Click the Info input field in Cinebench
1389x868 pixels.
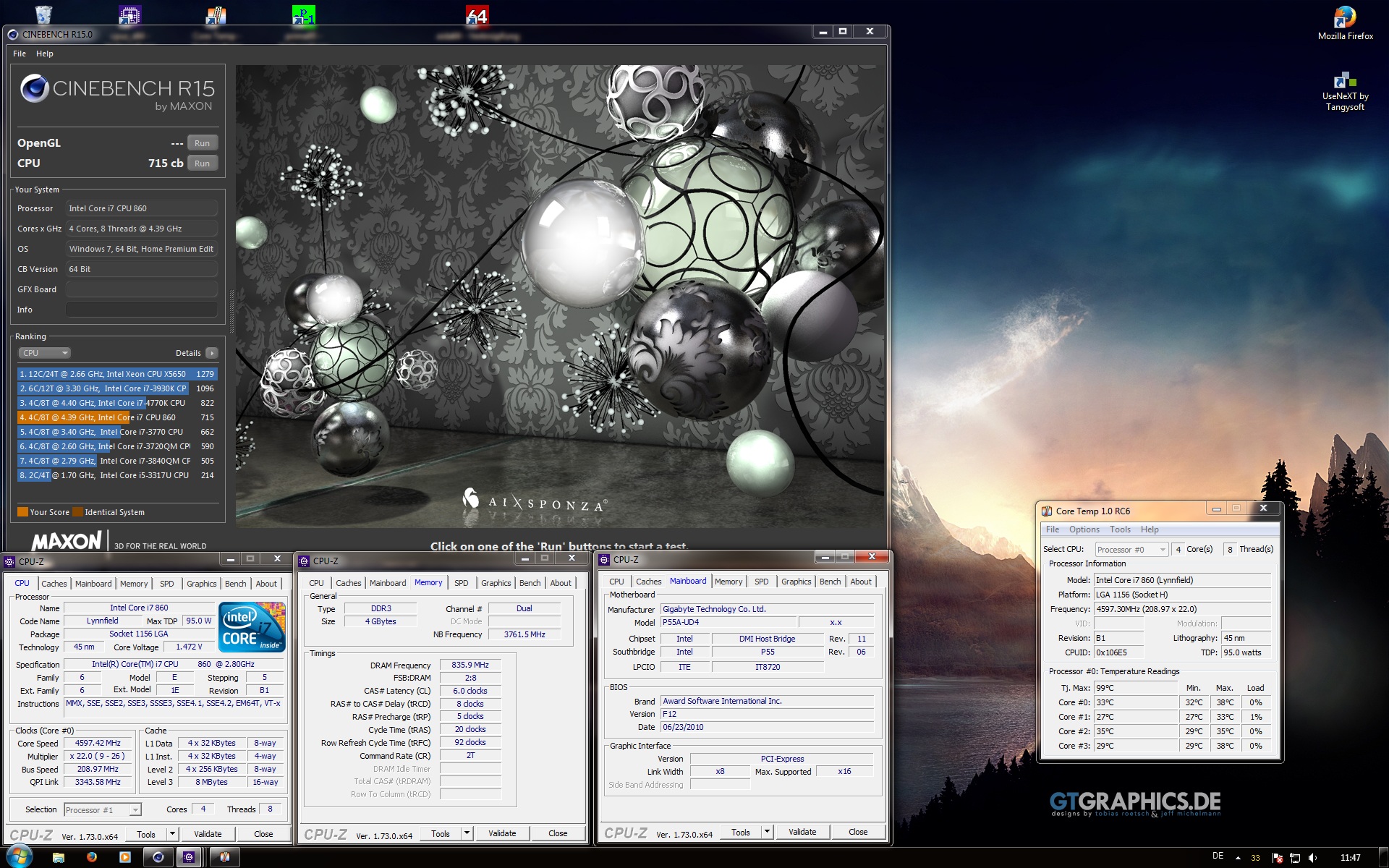click(x=142, y=310)
